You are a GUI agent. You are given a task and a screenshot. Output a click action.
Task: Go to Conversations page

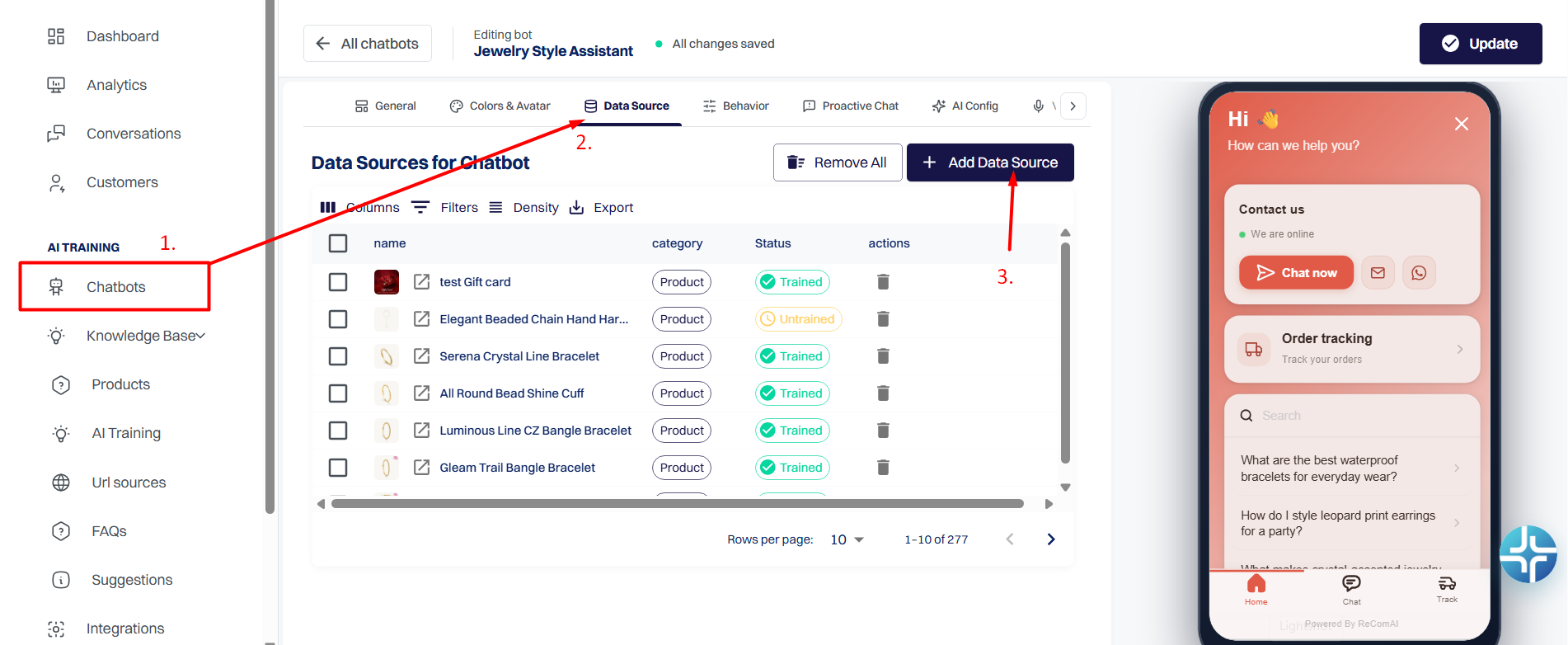coord(113,134)
